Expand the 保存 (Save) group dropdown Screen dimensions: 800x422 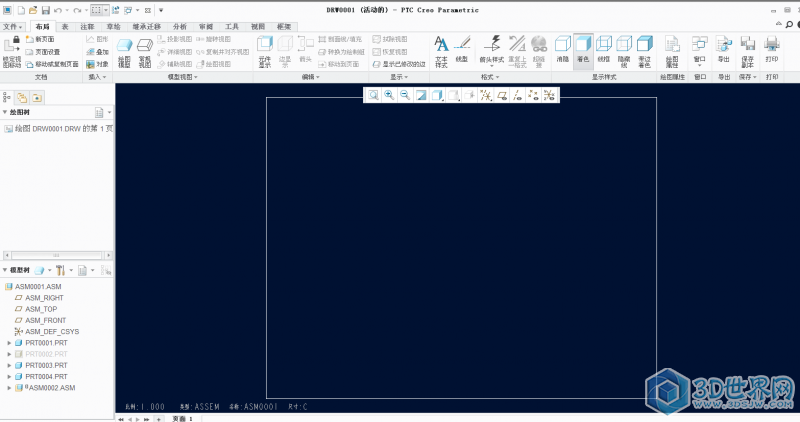pos(747,77)
